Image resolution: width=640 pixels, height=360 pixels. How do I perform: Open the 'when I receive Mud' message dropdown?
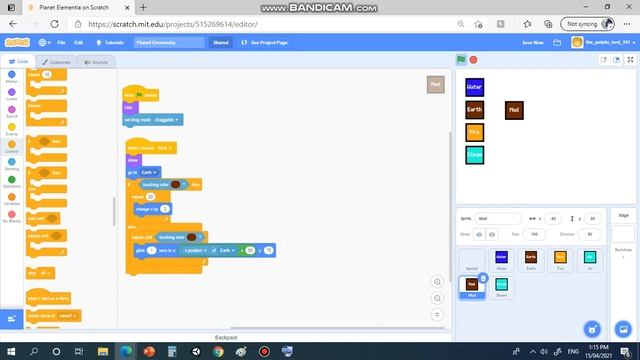(x=164, y=148)
